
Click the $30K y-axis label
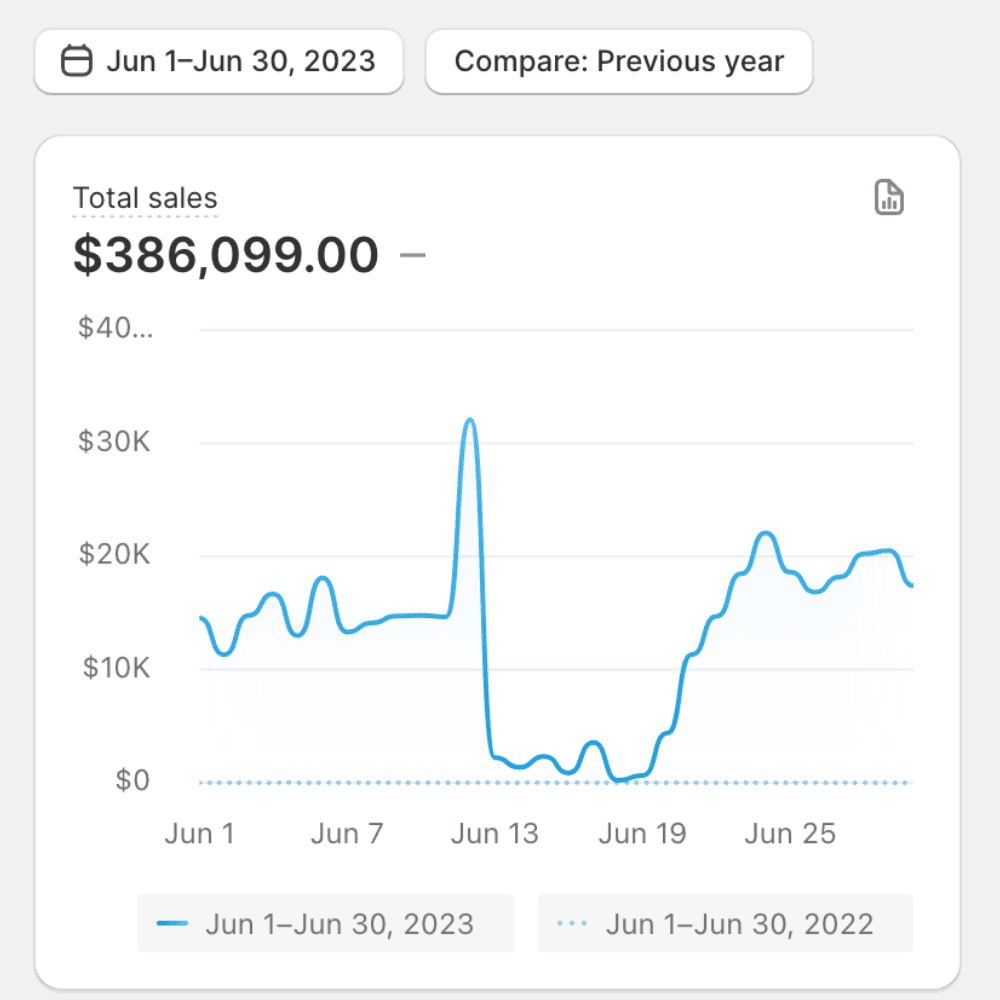click(114, 442)
